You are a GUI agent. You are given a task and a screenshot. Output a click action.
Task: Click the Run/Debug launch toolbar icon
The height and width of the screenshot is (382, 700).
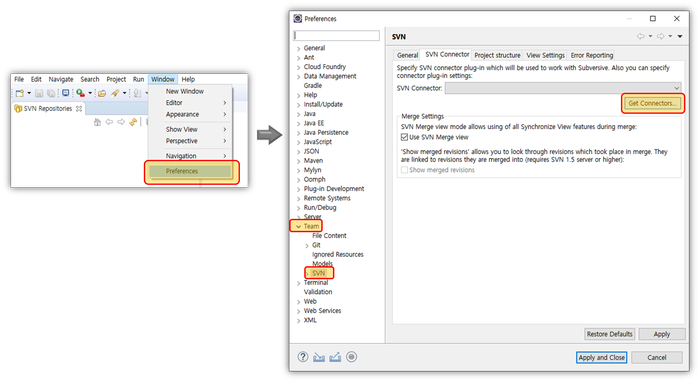click(x=80, y=93)
